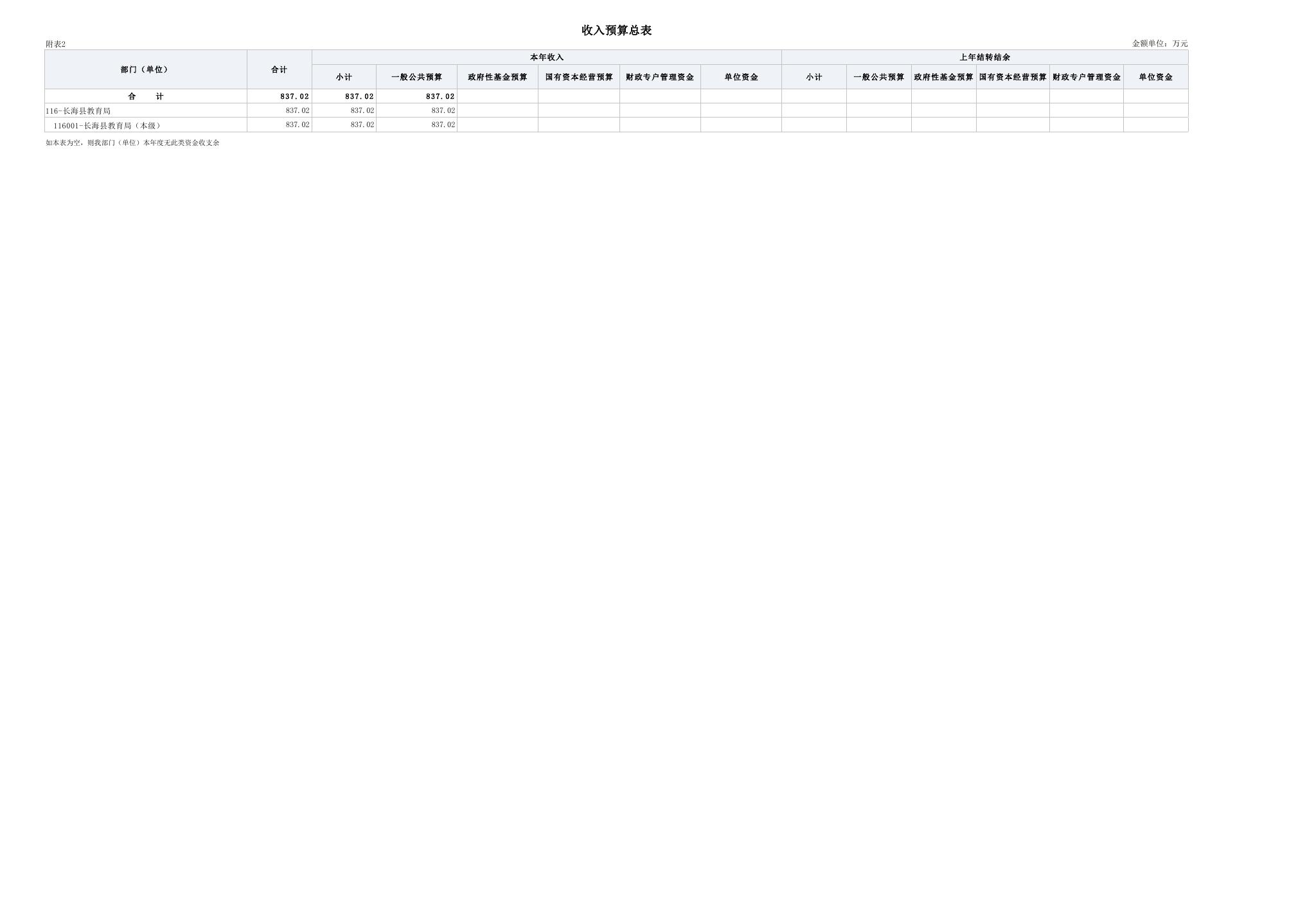This screenshot has height=921, width=1316.
Task: Select the 合 计 total row label
Action: [146, 96]
